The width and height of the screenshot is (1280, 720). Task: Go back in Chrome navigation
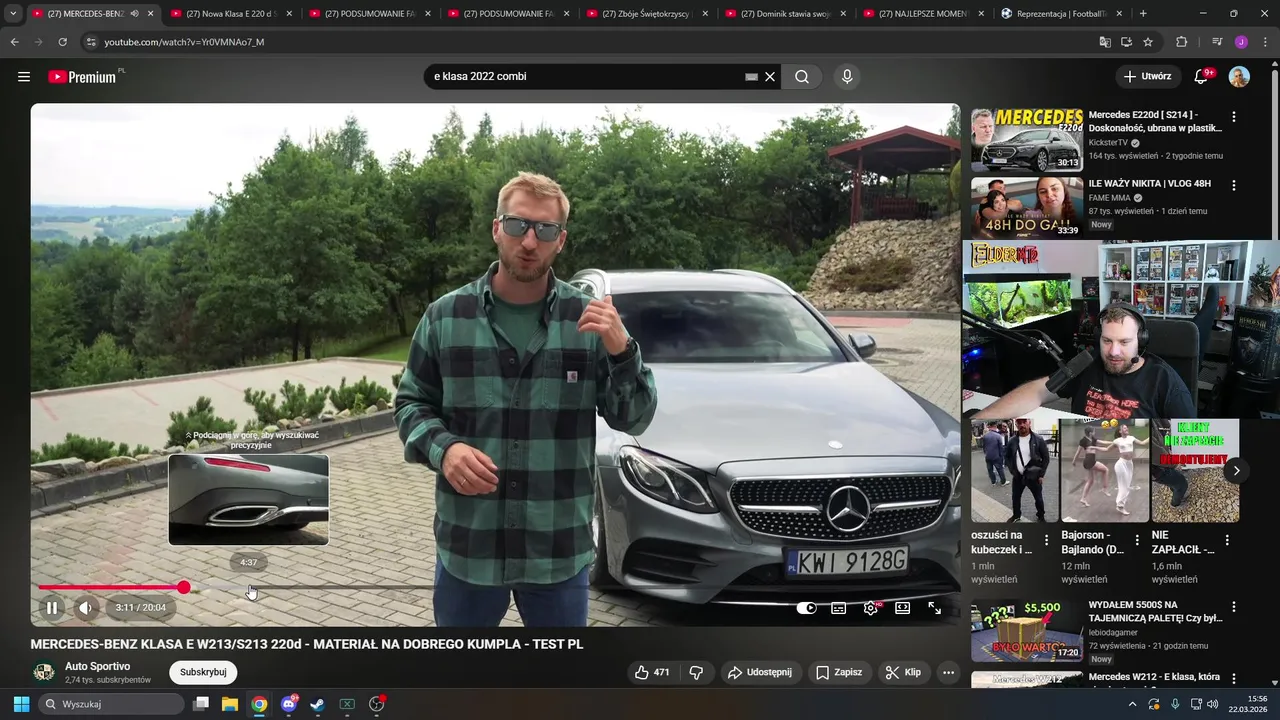(14, 42)
